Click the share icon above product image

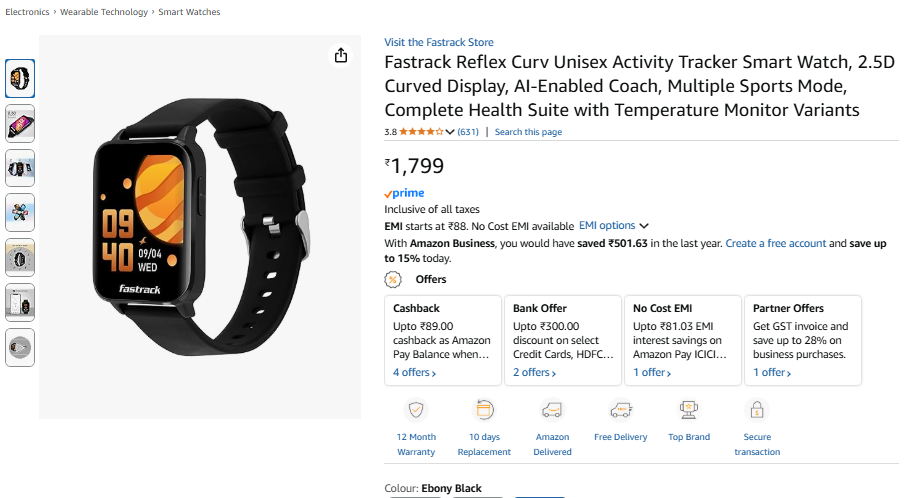coord(341,55)
